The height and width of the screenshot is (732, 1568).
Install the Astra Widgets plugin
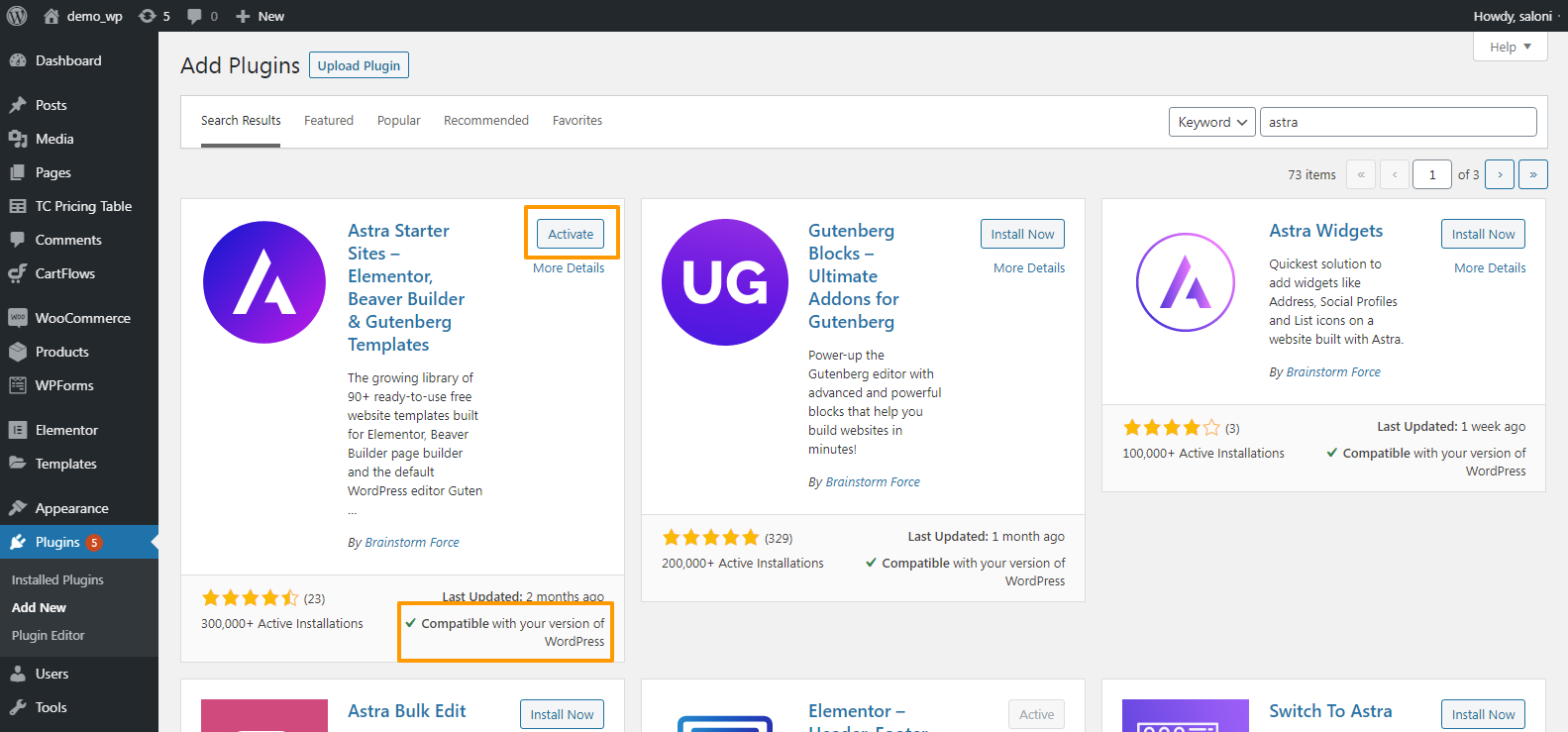tap(1483, 234)
